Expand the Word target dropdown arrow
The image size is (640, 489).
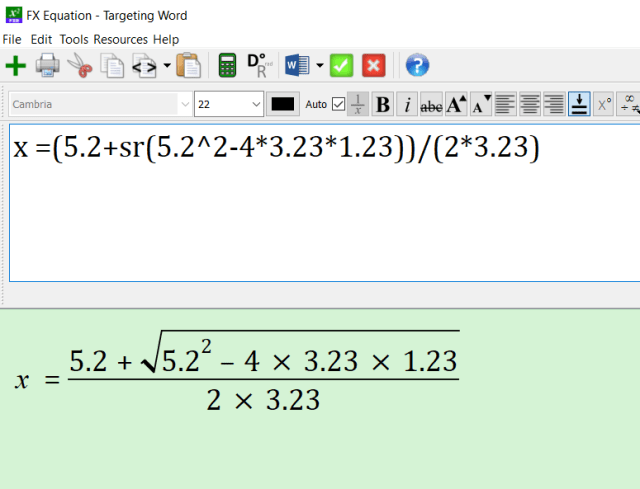(x=320, y=66)
